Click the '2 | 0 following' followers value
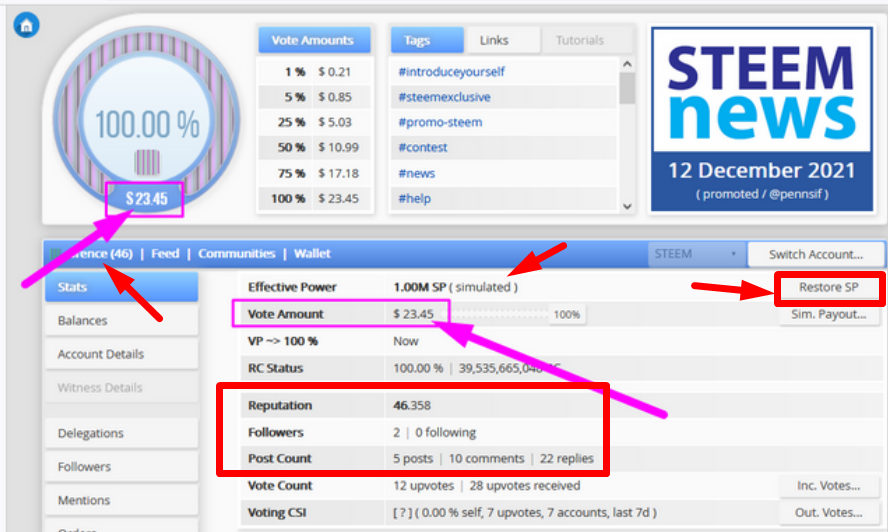The width and height of the screenshot is (888, 532). pyautogui.click(x=434, y=432)
